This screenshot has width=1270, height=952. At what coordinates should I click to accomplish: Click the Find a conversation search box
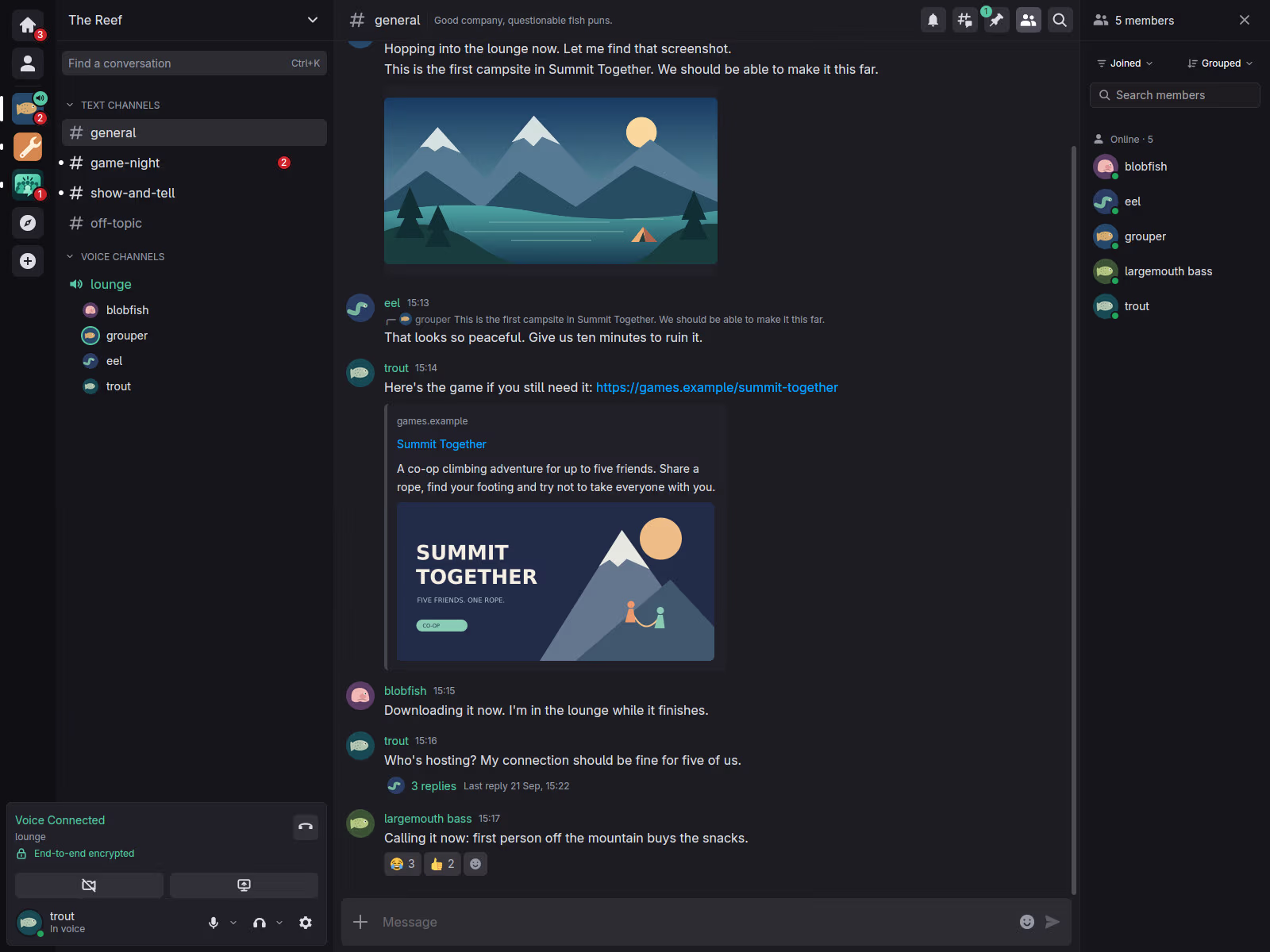pyautogui.click(x=194, y=63)
